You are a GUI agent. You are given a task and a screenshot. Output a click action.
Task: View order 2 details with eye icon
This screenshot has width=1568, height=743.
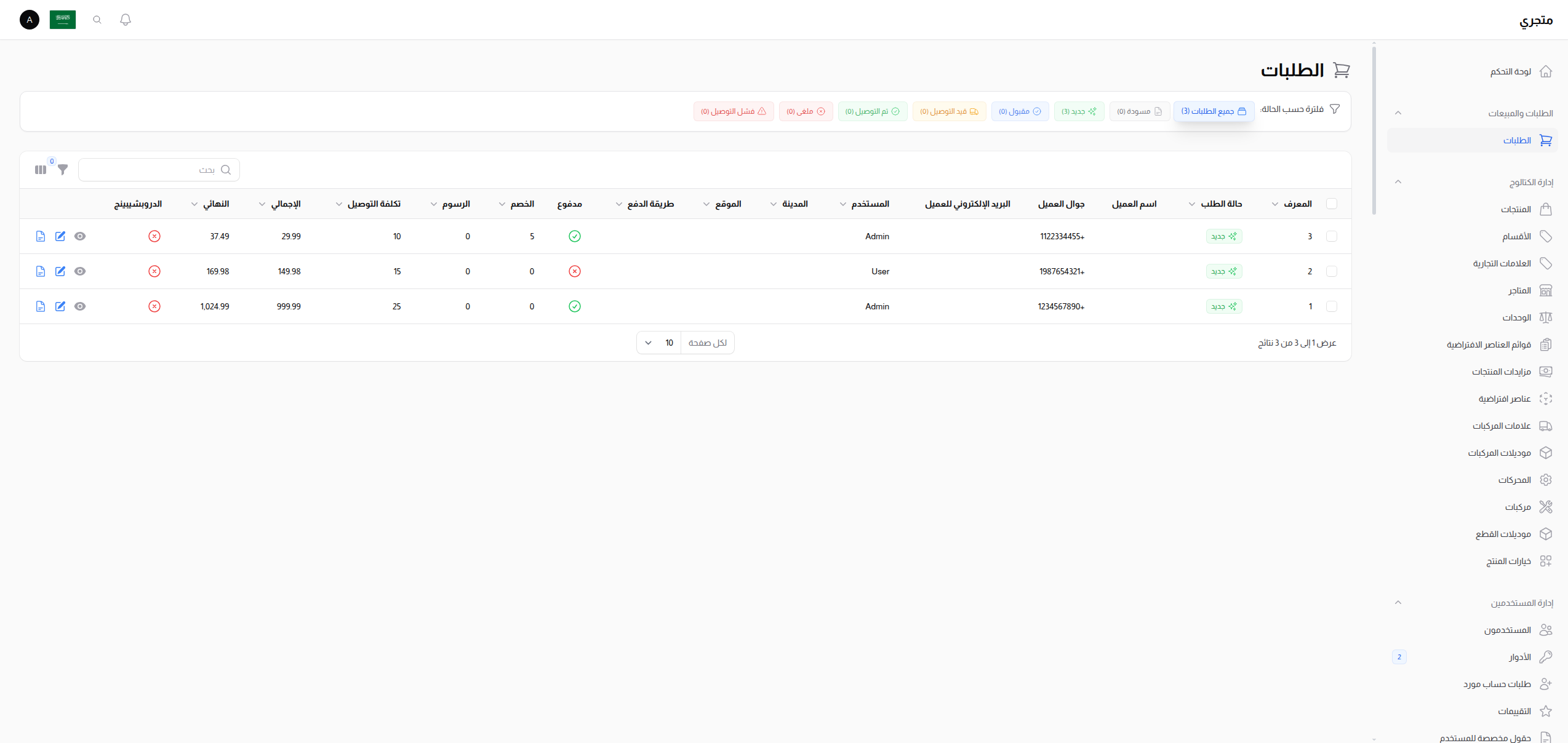click(80, 271)
